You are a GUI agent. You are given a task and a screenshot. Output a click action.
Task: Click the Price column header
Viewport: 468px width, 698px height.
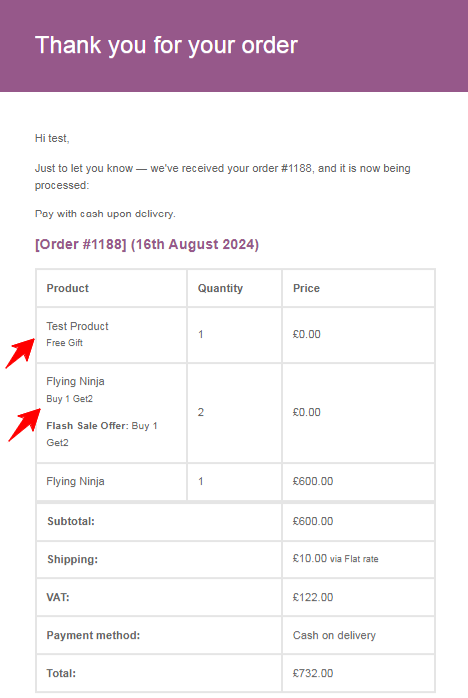click(x=306, y=288)
